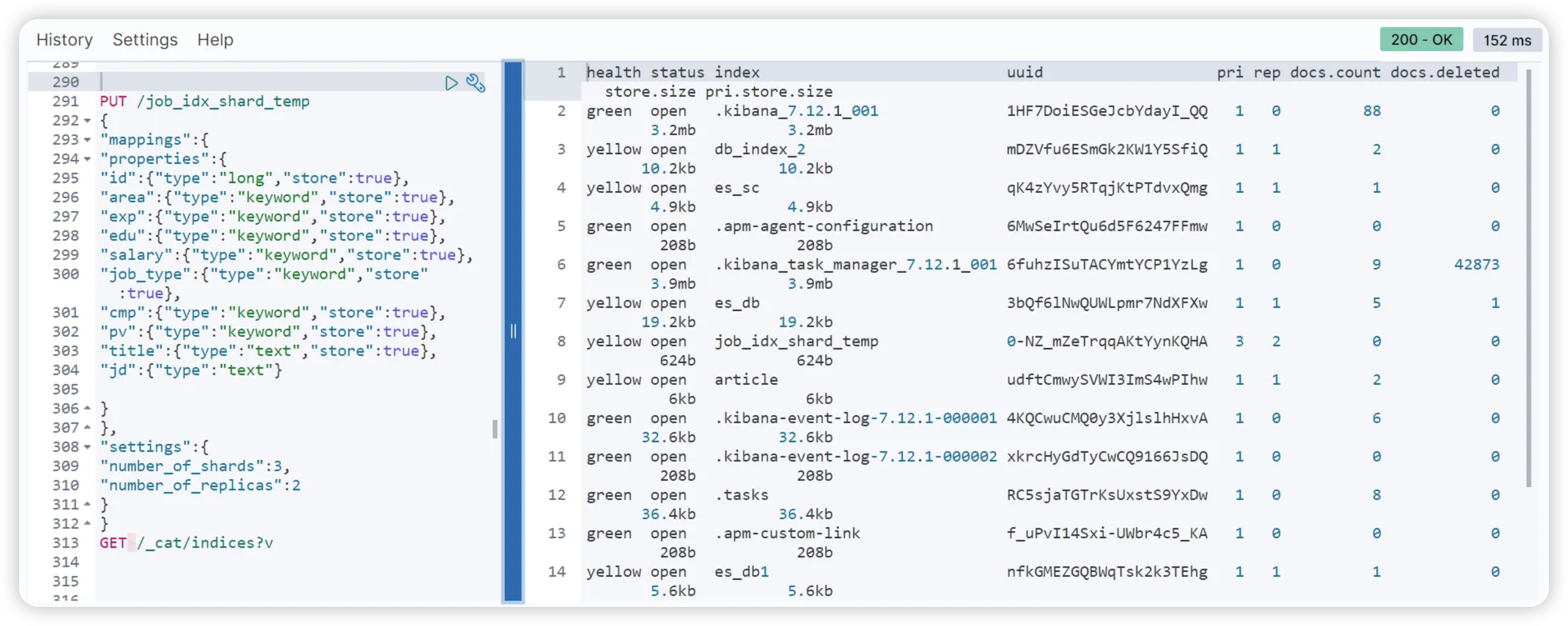Screen dimensions: 1568x626
Task: Collapse the fold arrow on line 292
Action: click(87, 120)
